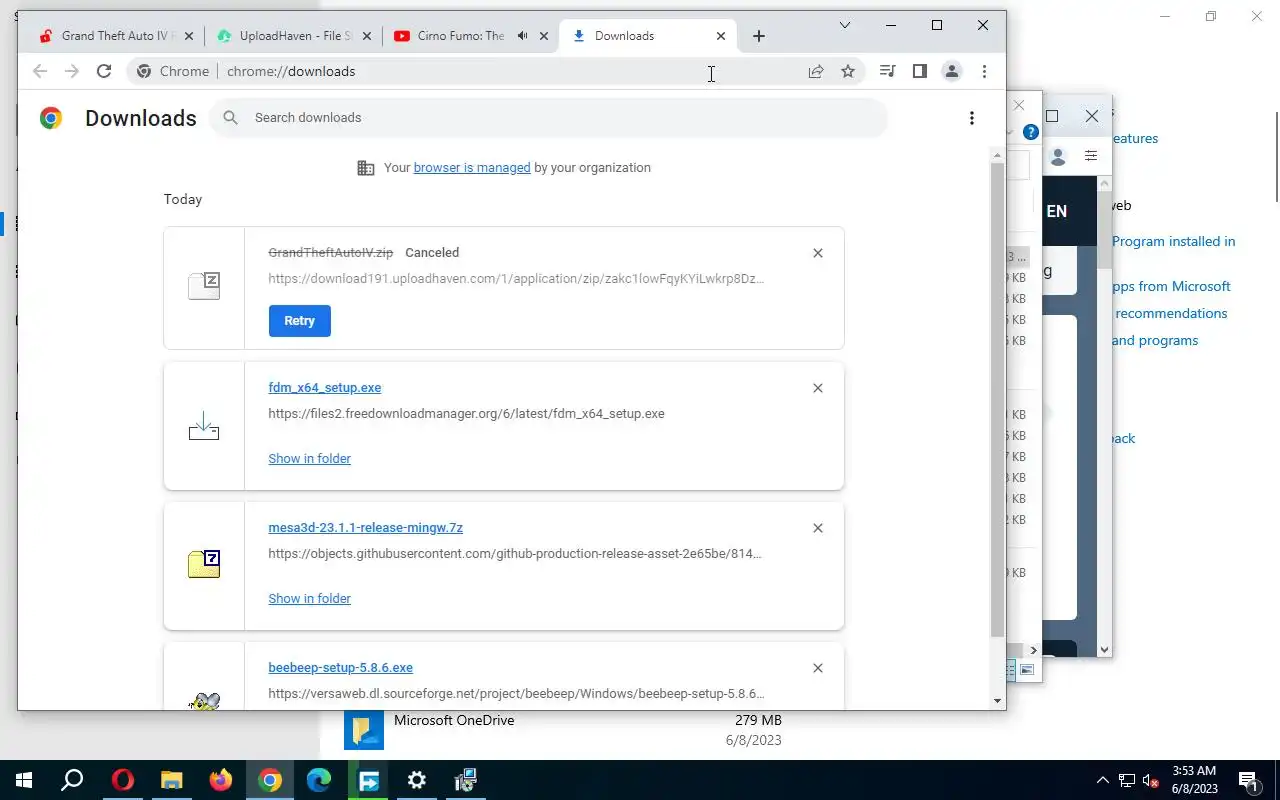Open the media controls icon
Screen dimensions: 1280x800
coord(887,71)
